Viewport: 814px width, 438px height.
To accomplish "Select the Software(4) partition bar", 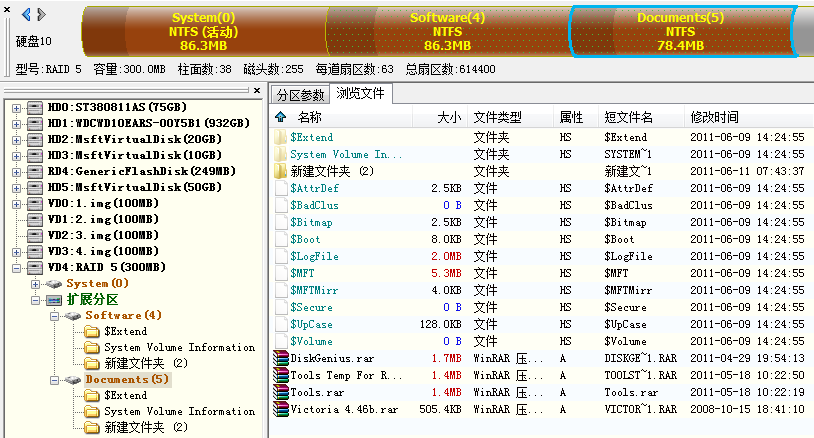I will pos(447,32).
